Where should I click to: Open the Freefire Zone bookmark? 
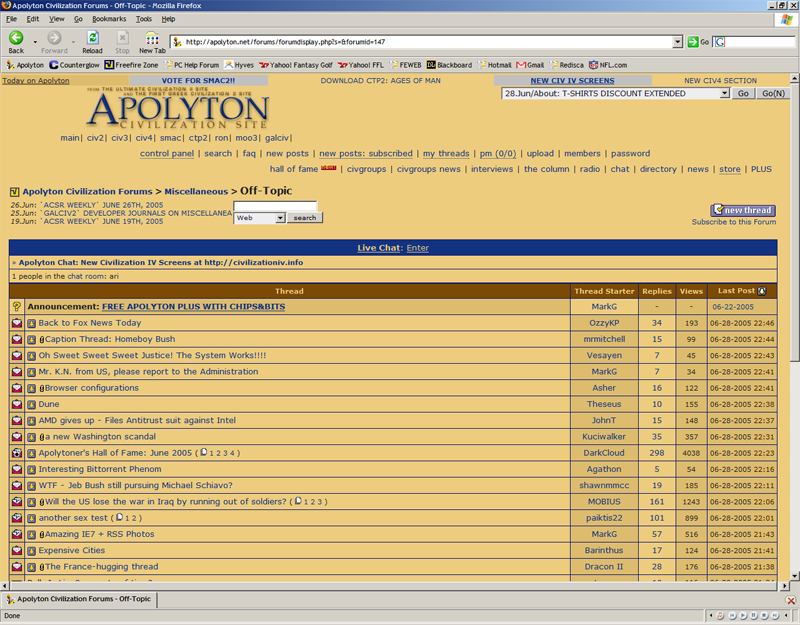131,65
